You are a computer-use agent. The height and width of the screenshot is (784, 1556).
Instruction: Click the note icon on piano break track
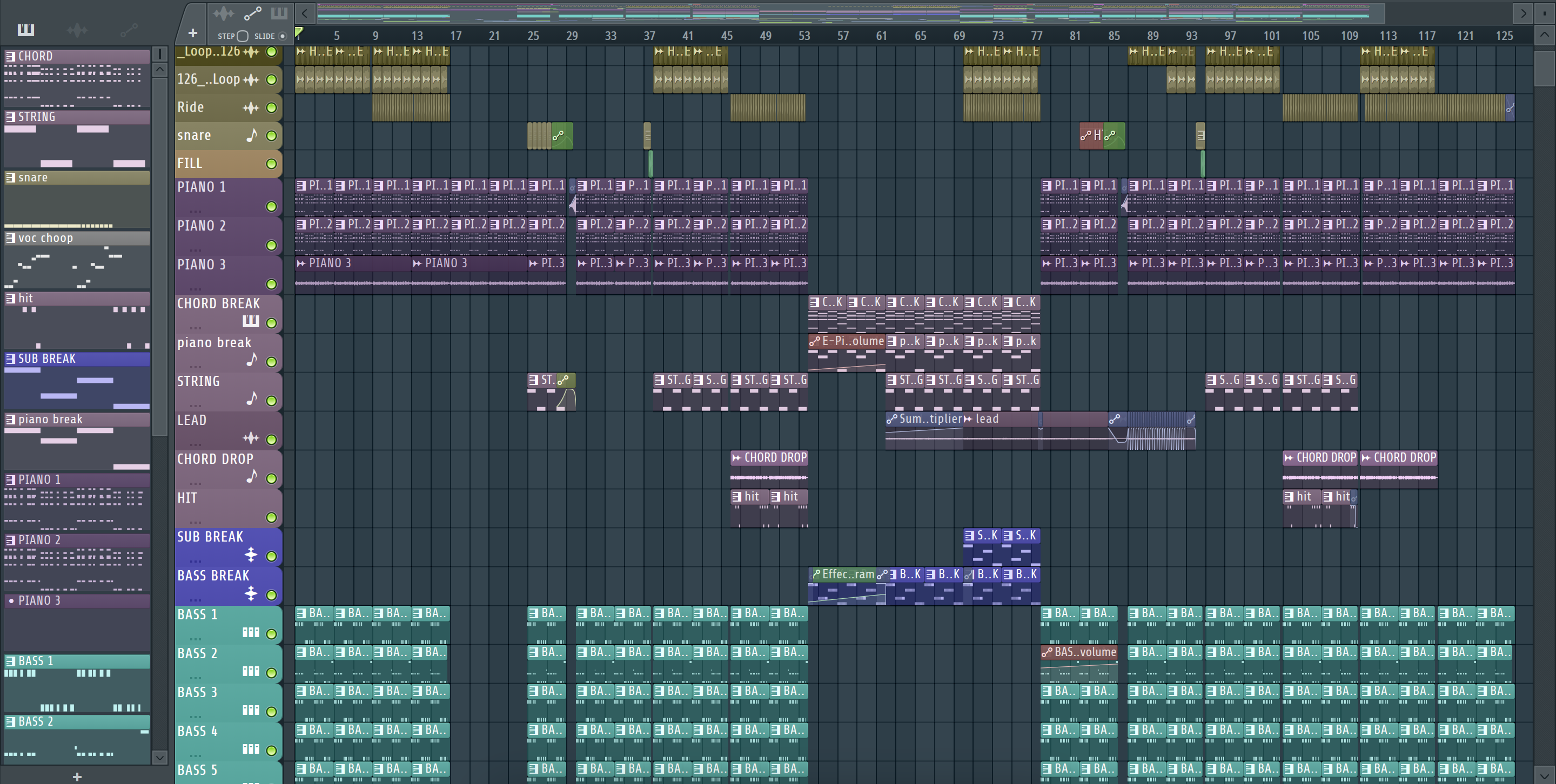pos(252,360)
